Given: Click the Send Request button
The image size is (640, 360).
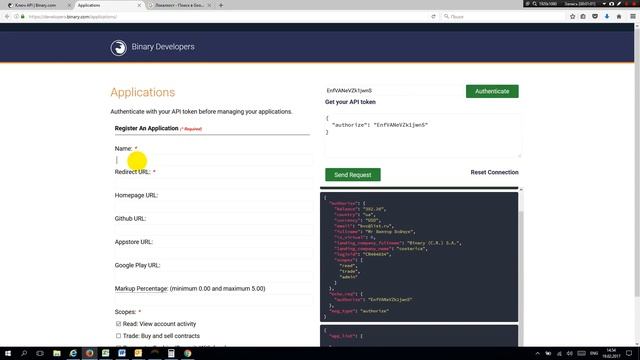Looking at the screenshot, I should (353, 175).
